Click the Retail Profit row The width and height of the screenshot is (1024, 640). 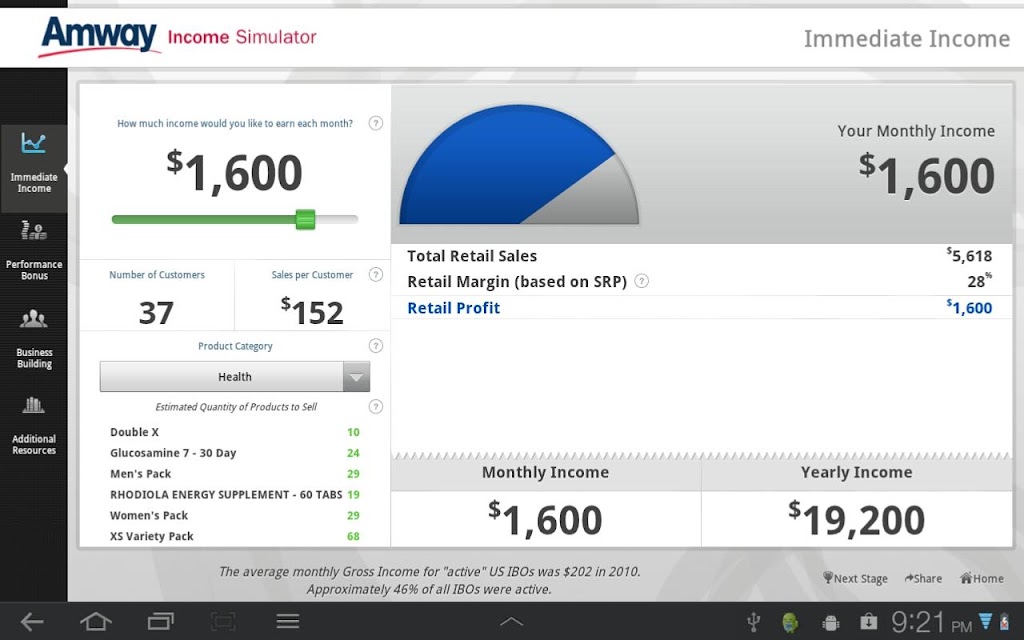[x=702, y=308]
